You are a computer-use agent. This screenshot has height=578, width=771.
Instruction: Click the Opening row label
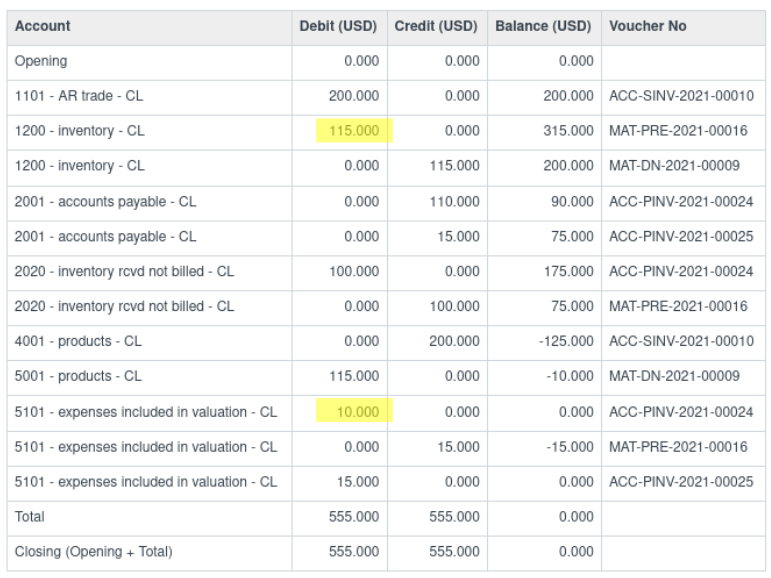tap(41, 61)
